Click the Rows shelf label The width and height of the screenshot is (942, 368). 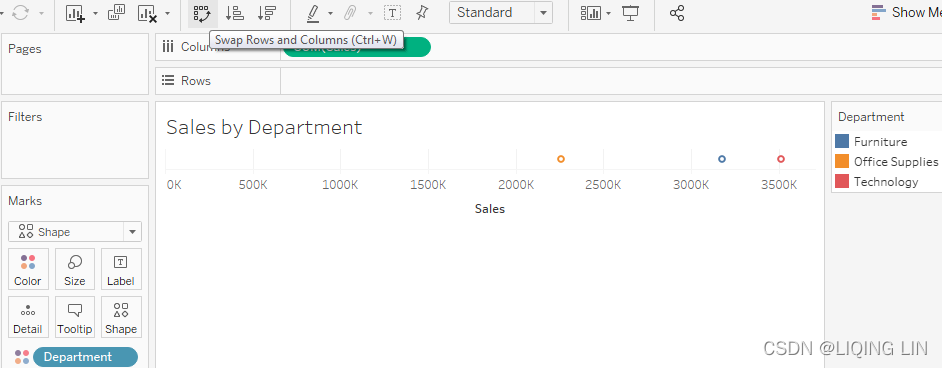(196, 80)
